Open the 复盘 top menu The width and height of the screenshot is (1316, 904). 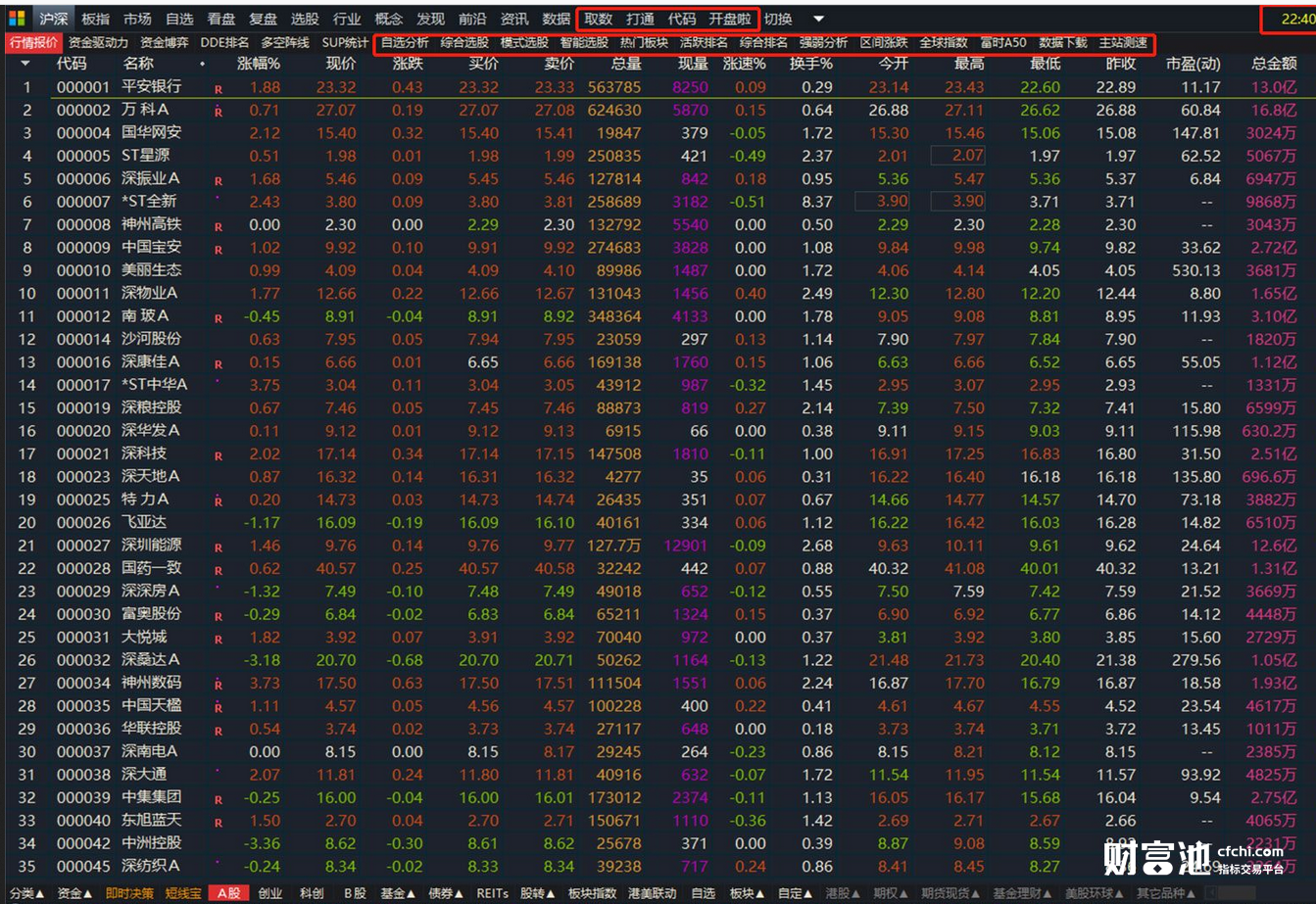point(263,19)
